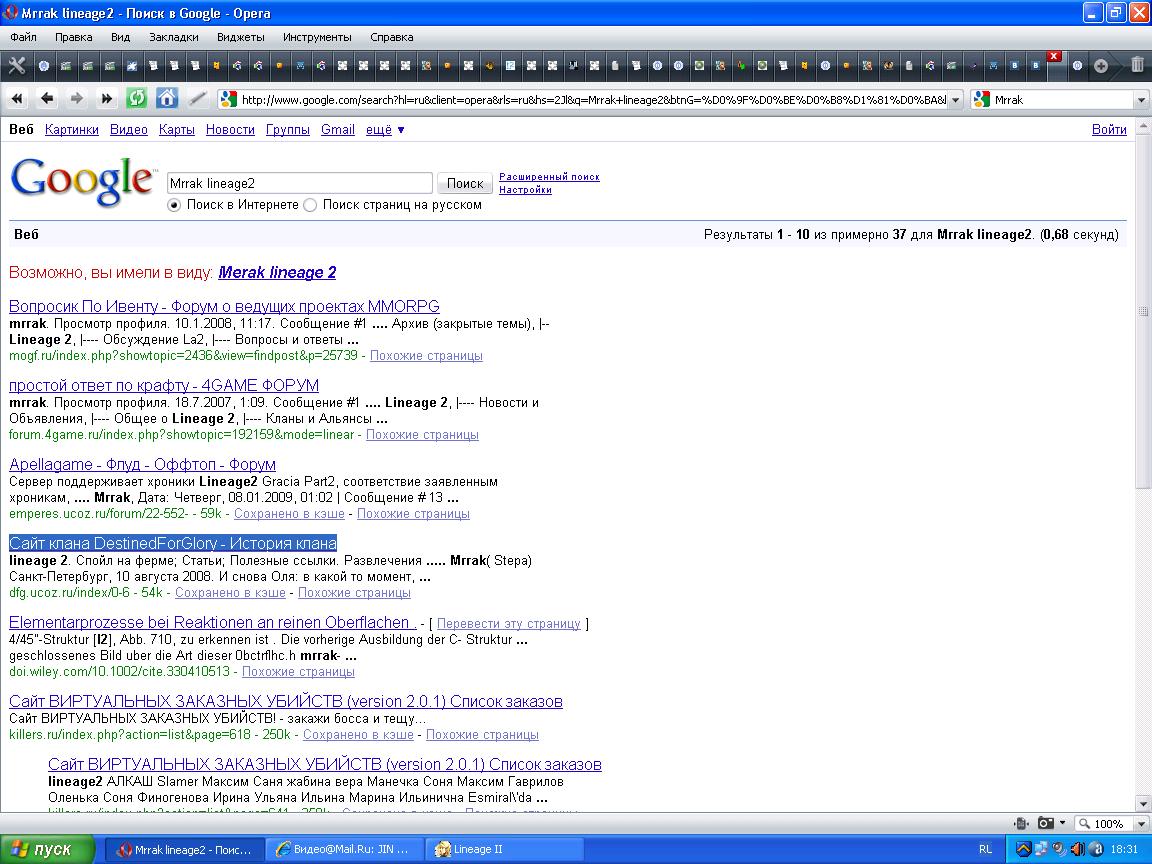Click the URL address bar
This screenshot has height=864, width=1152.
[593, 99]
